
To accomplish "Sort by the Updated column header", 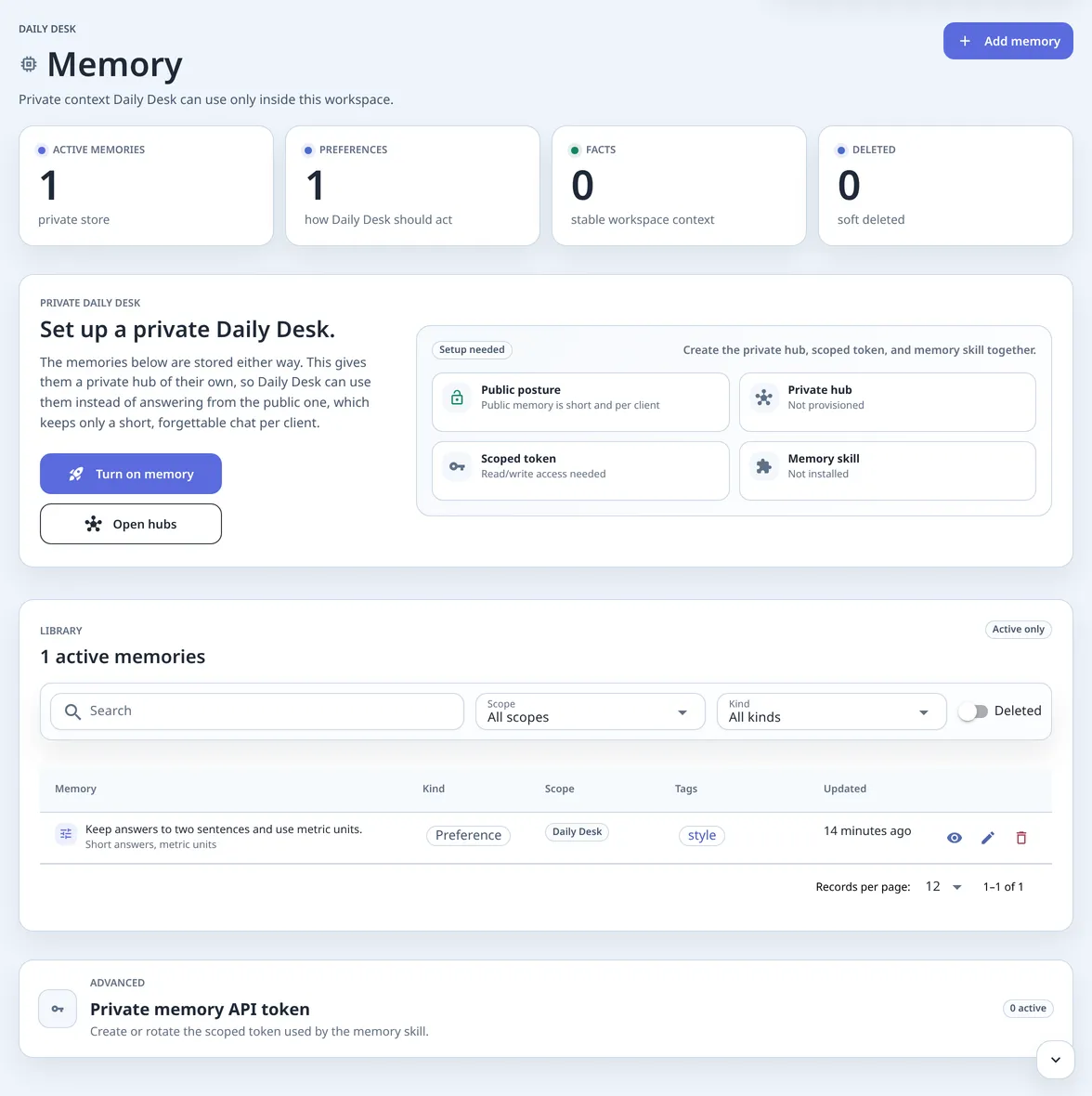I will [x=845, y=789].
